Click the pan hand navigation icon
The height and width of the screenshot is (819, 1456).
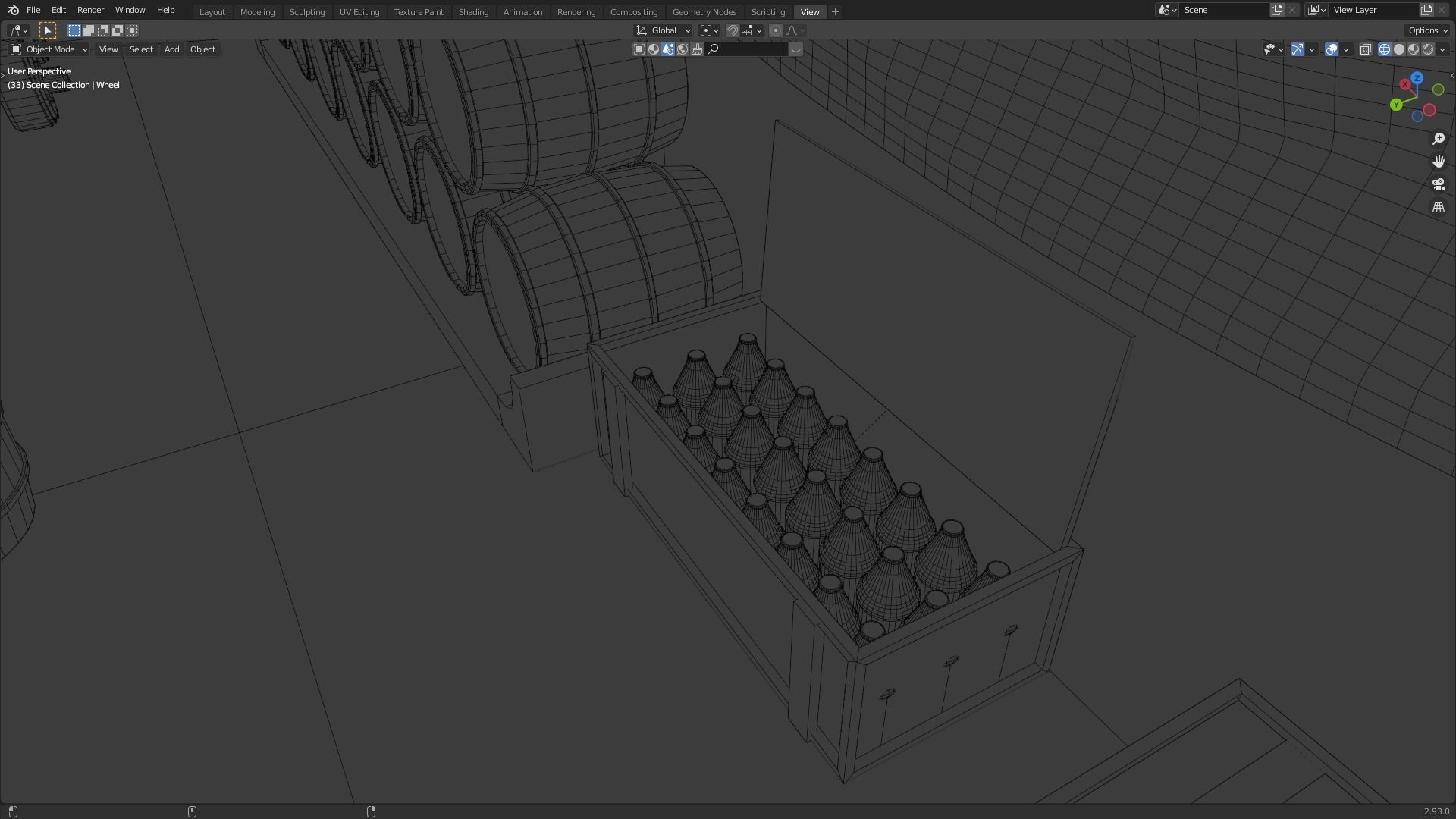pos(1439,162)
